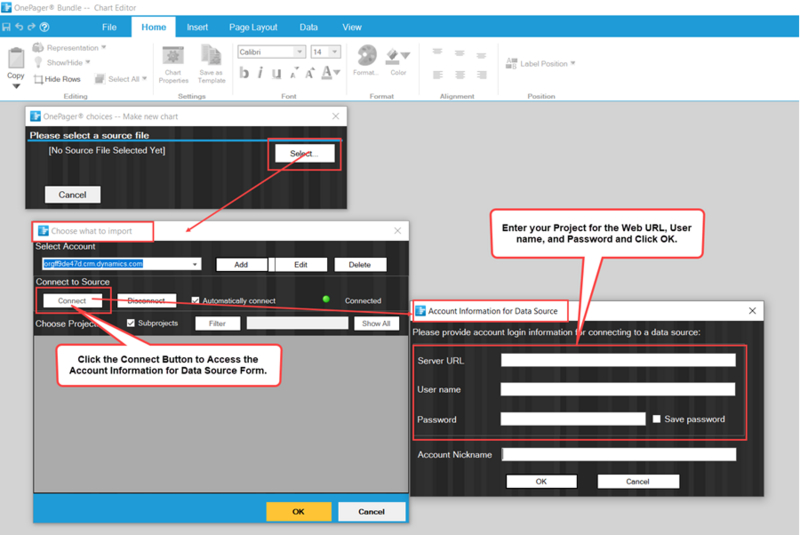Click the bottom-right alignment icon

tap(482, 75)
